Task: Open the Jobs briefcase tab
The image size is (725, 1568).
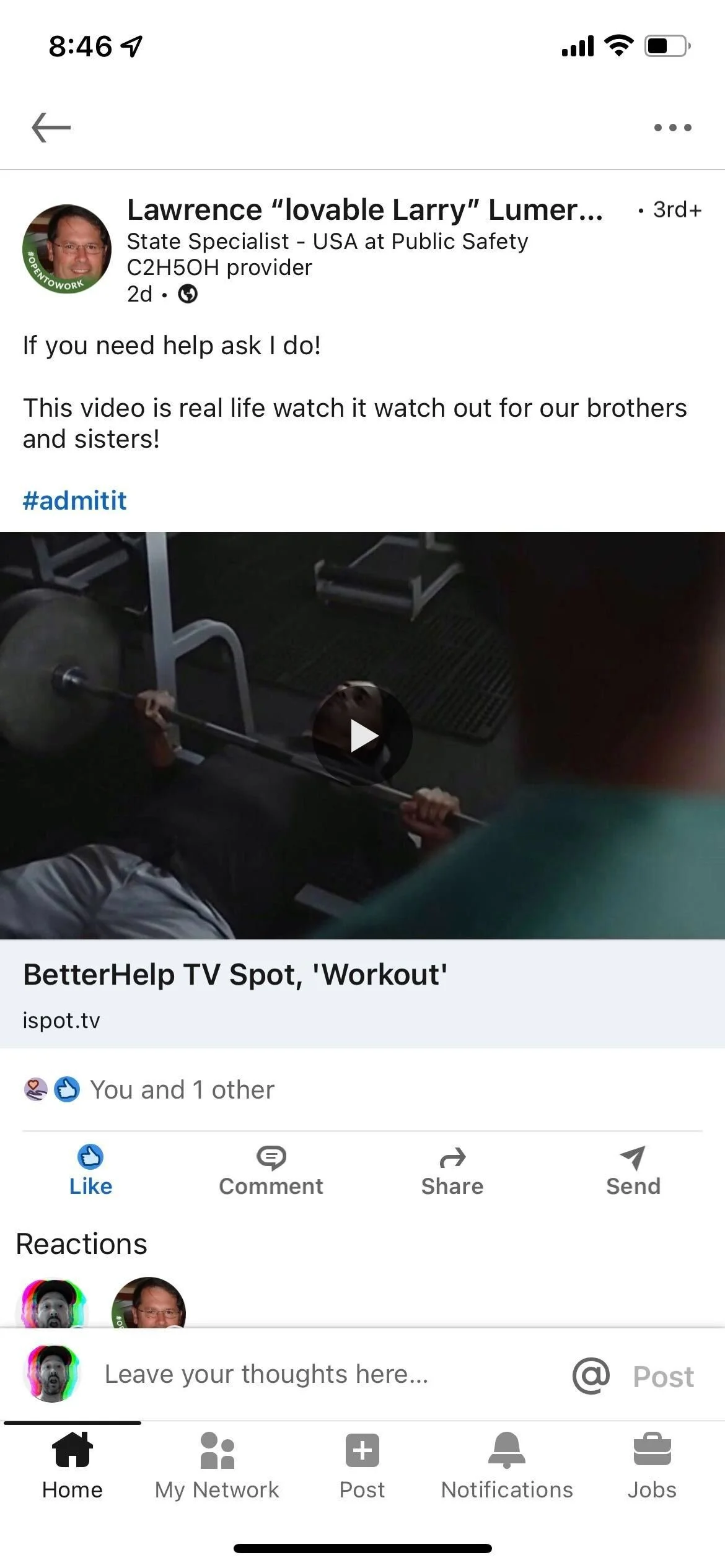Action: [x=652, y=1466]
